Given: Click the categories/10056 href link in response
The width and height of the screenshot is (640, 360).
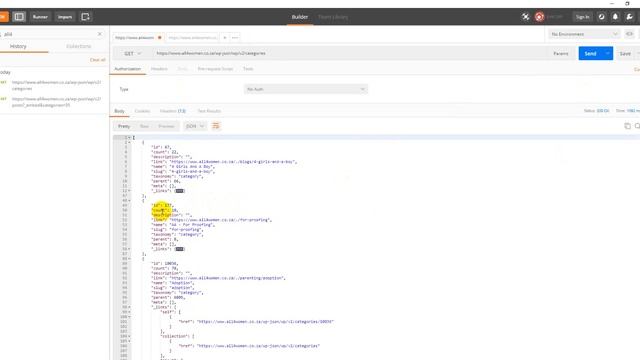Looking at the screenshot, I should [x=265, y=322].
